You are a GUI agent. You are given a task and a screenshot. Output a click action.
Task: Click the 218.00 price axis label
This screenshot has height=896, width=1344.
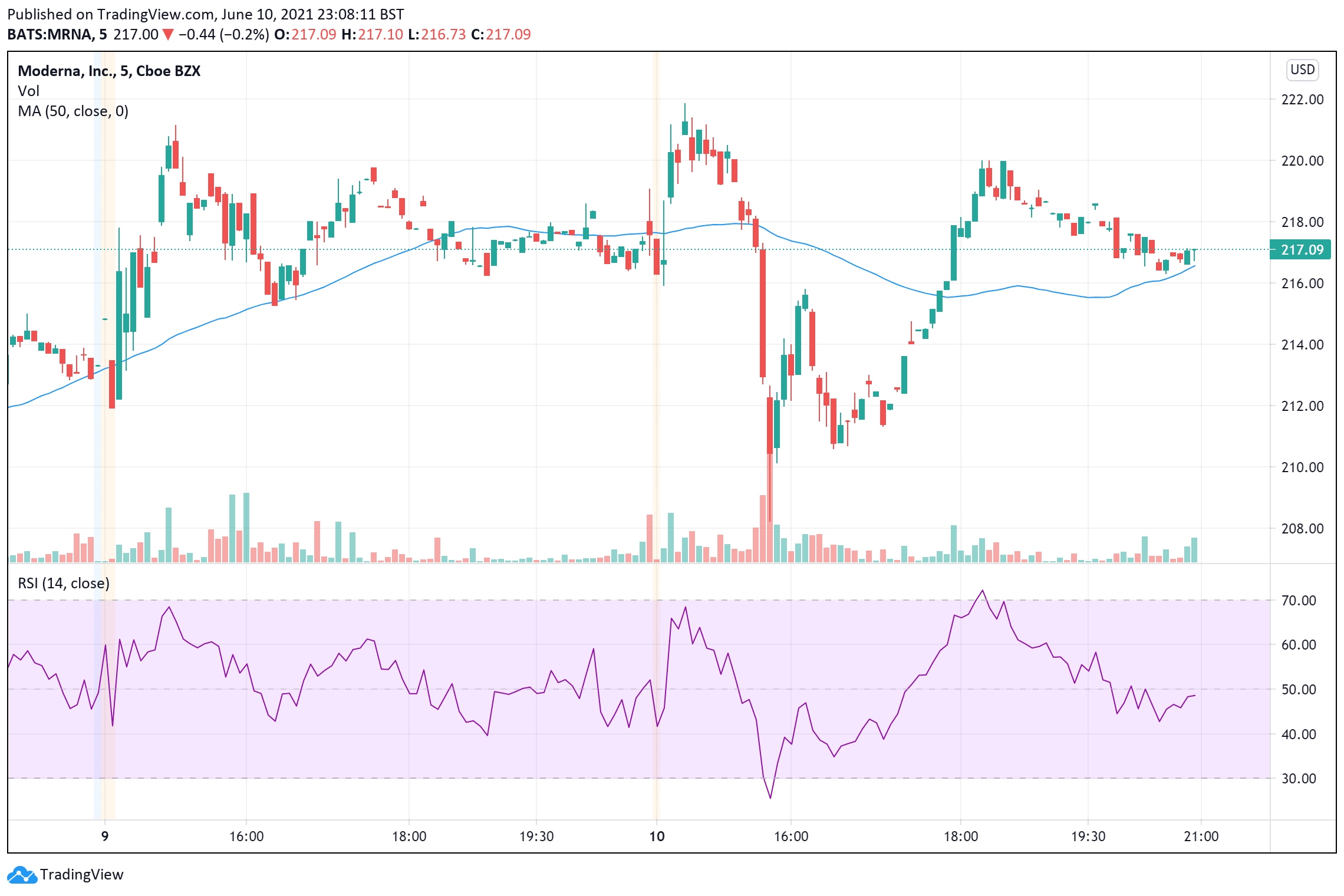tap(1302, 222)
